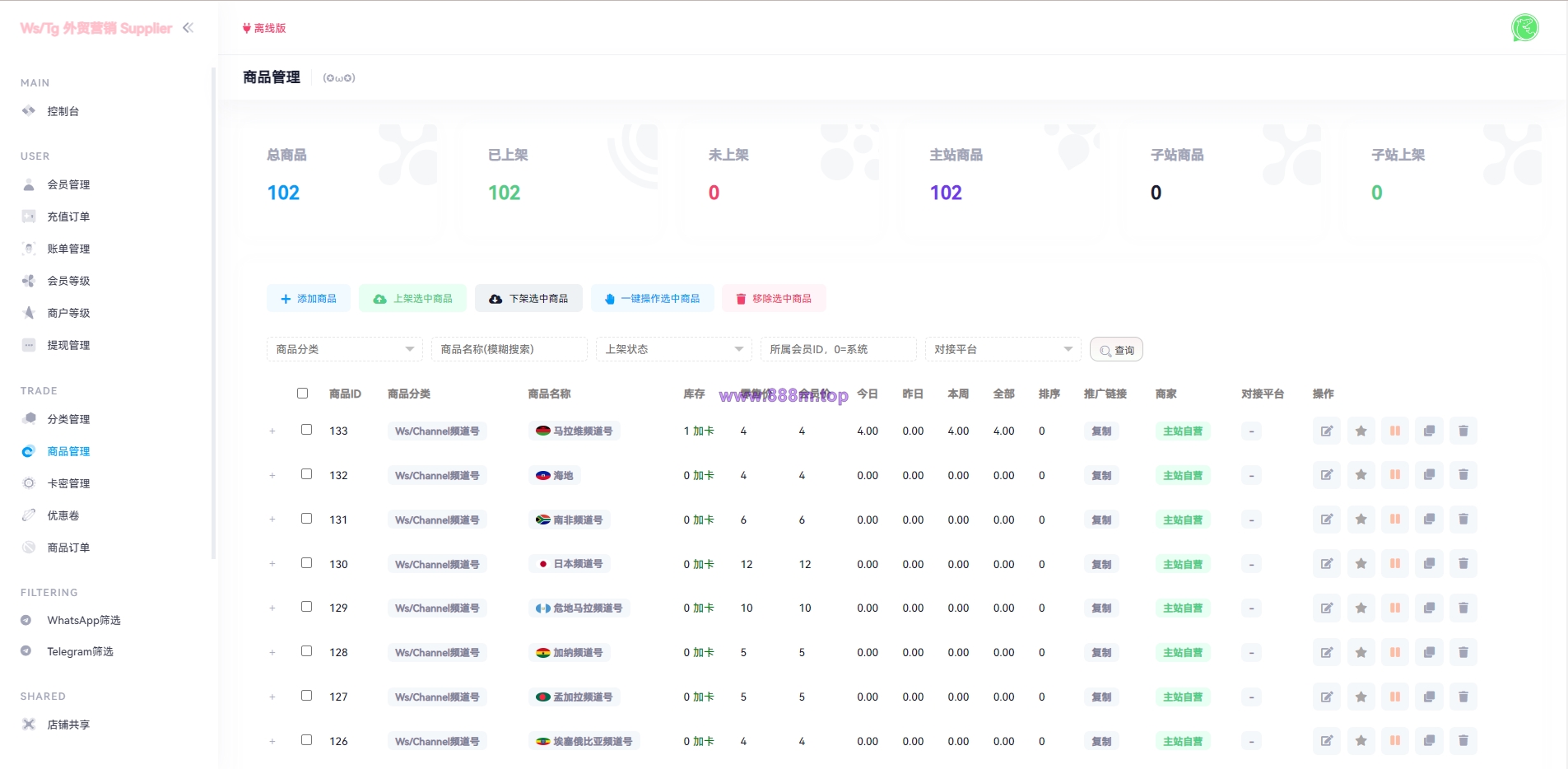Focus the 所属会员ID input field
This screenshot has width=1568, height=769.
click(x=839, y=349)
